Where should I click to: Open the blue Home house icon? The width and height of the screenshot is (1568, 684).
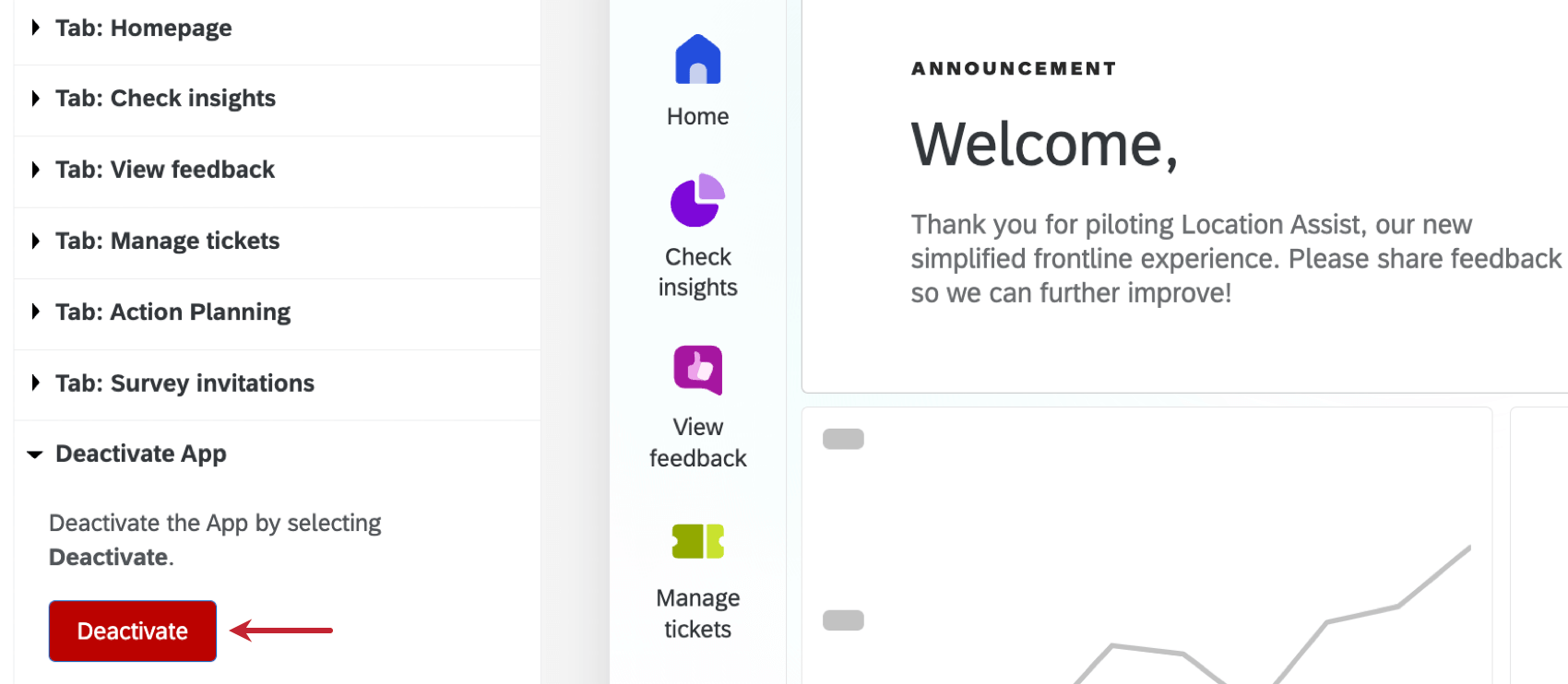pos(698,60)
